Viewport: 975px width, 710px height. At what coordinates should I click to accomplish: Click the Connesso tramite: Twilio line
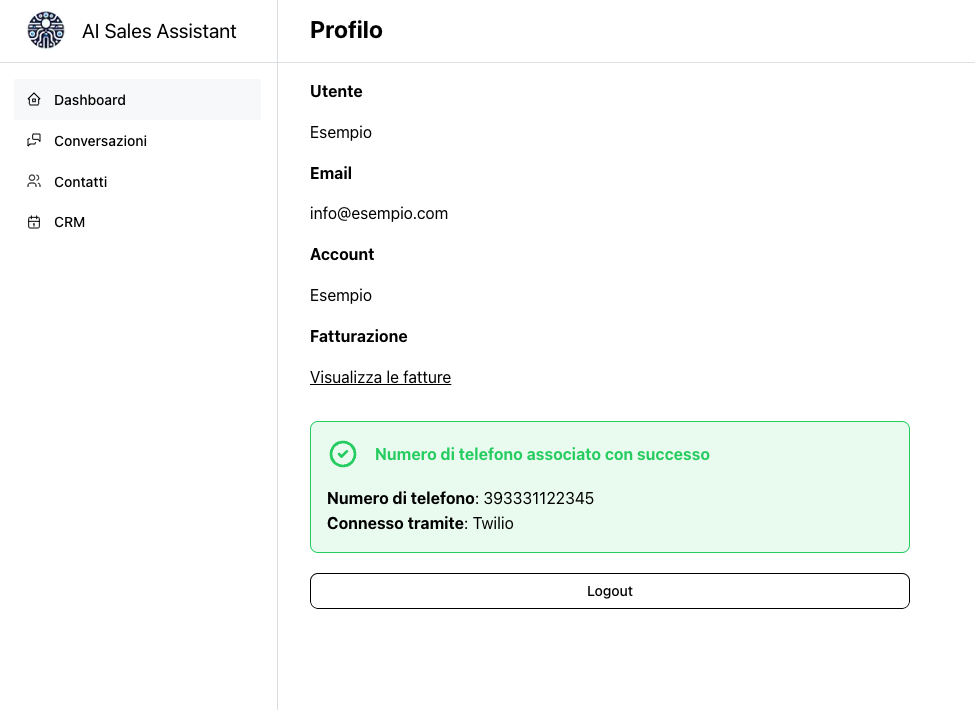tap(420, 523)
